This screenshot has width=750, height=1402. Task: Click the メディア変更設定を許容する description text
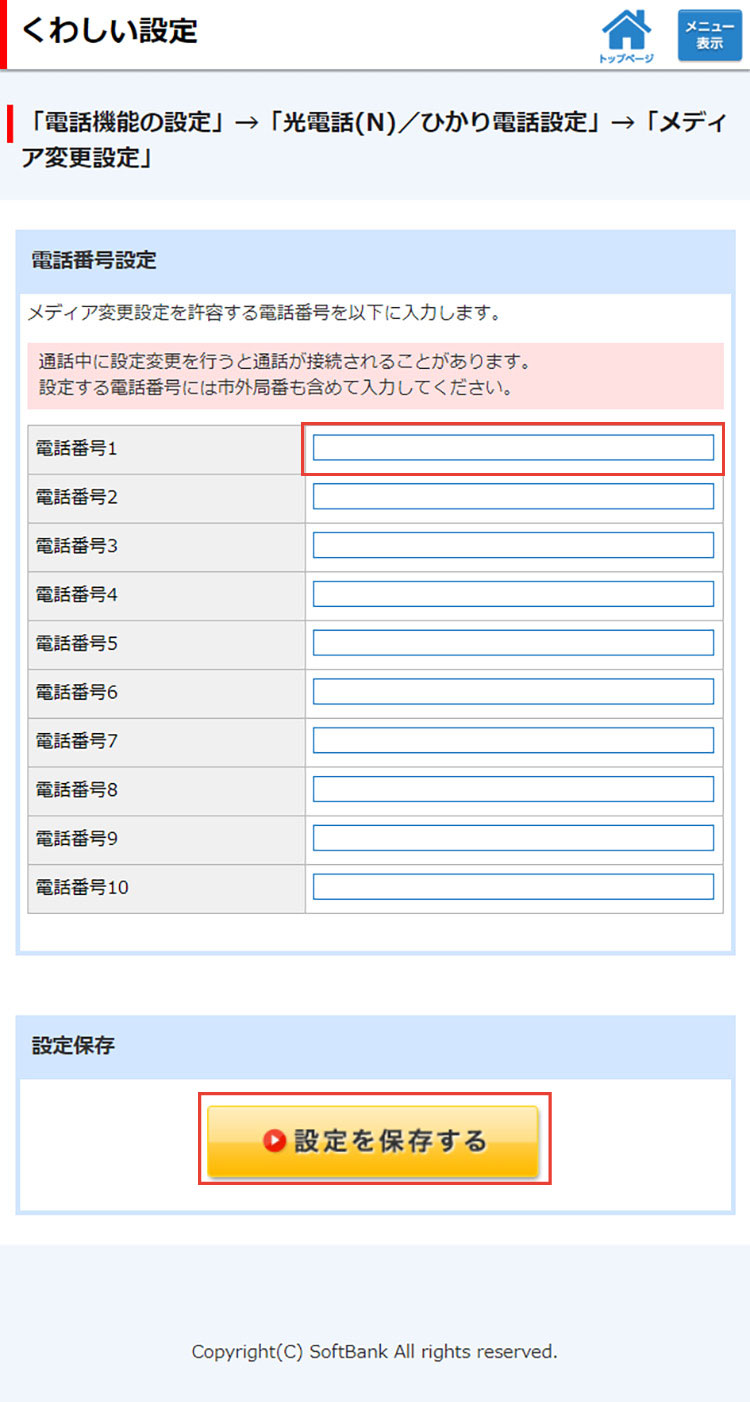tap(264, 313)
